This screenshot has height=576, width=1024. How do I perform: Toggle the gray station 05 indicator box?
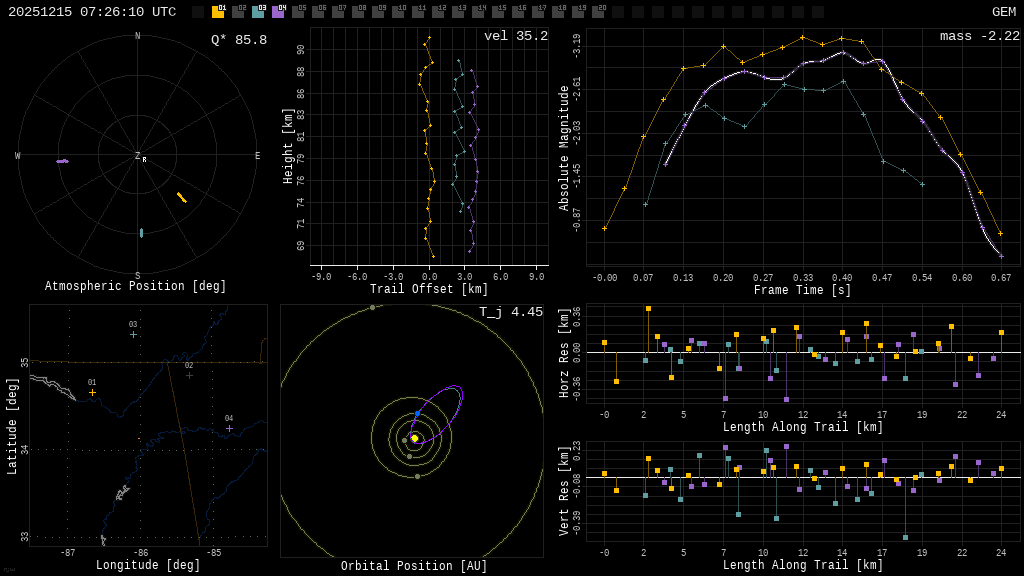[298, 12]
